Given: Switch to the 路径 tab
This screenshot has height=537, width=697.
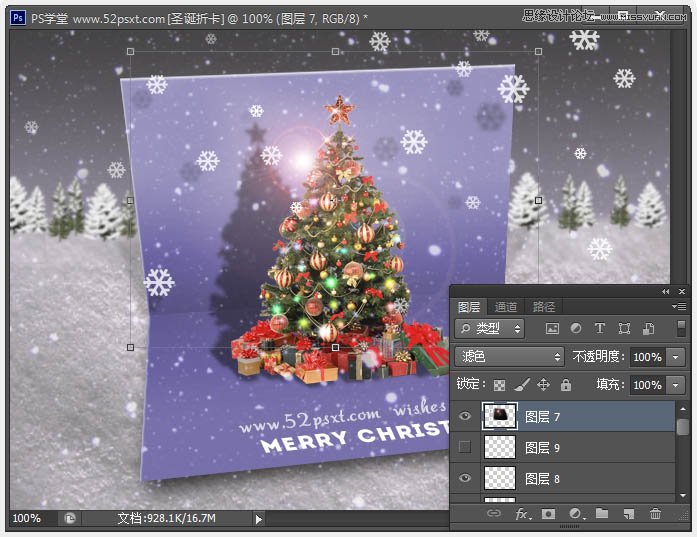Looking at the screenshot, I should (544, 307).
